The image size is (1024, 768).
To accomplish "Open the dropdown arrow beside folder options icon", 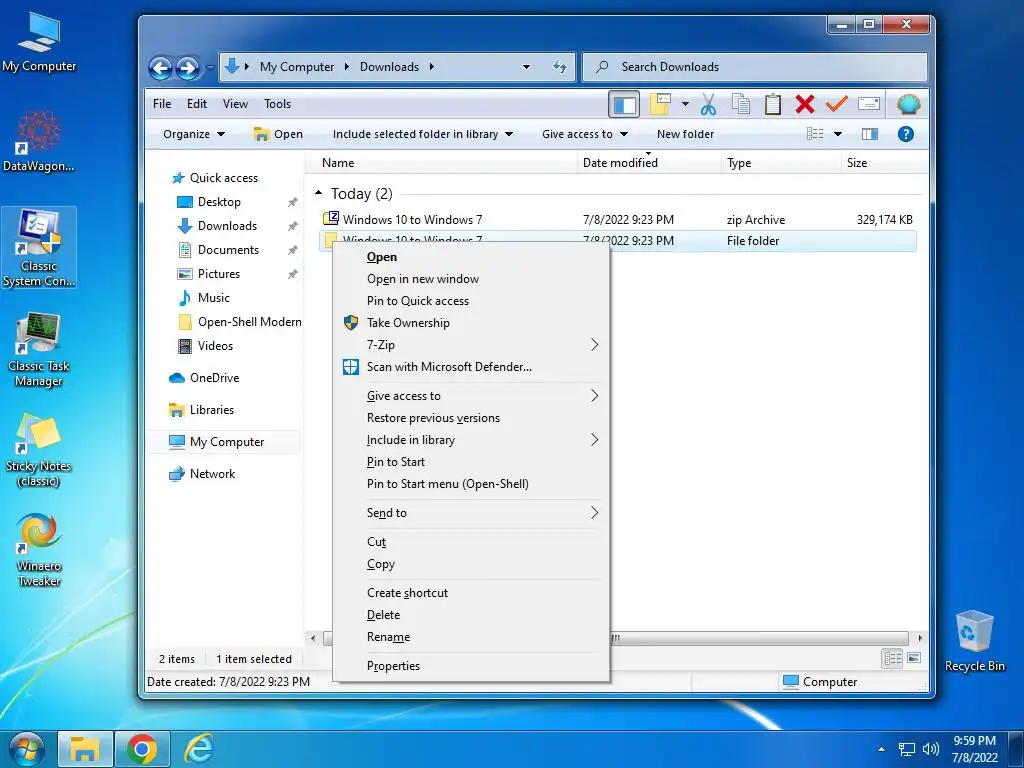I will click(685, 104).
